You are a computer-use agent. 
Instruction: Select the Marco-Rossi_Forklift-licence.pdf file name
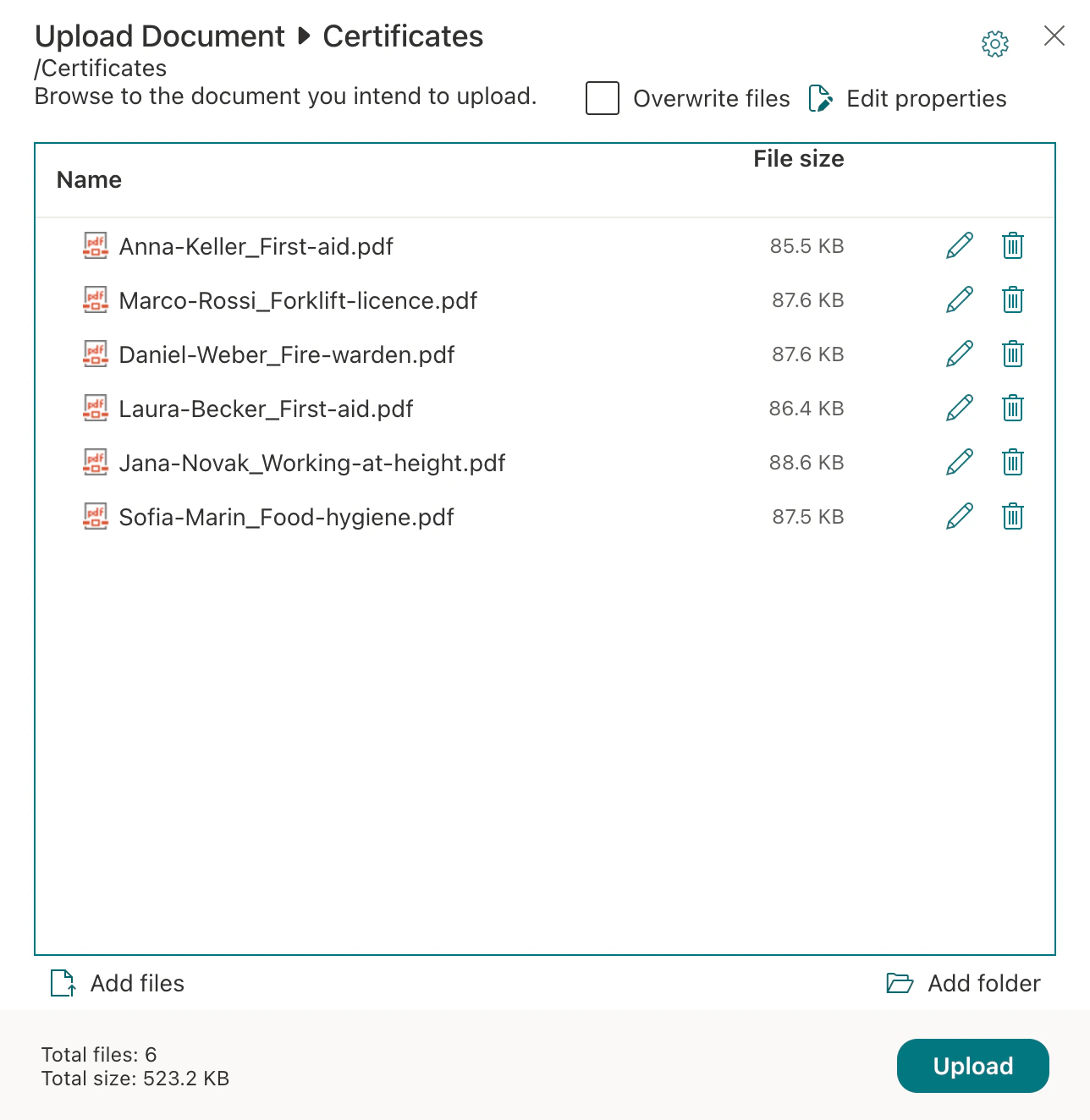299,300
